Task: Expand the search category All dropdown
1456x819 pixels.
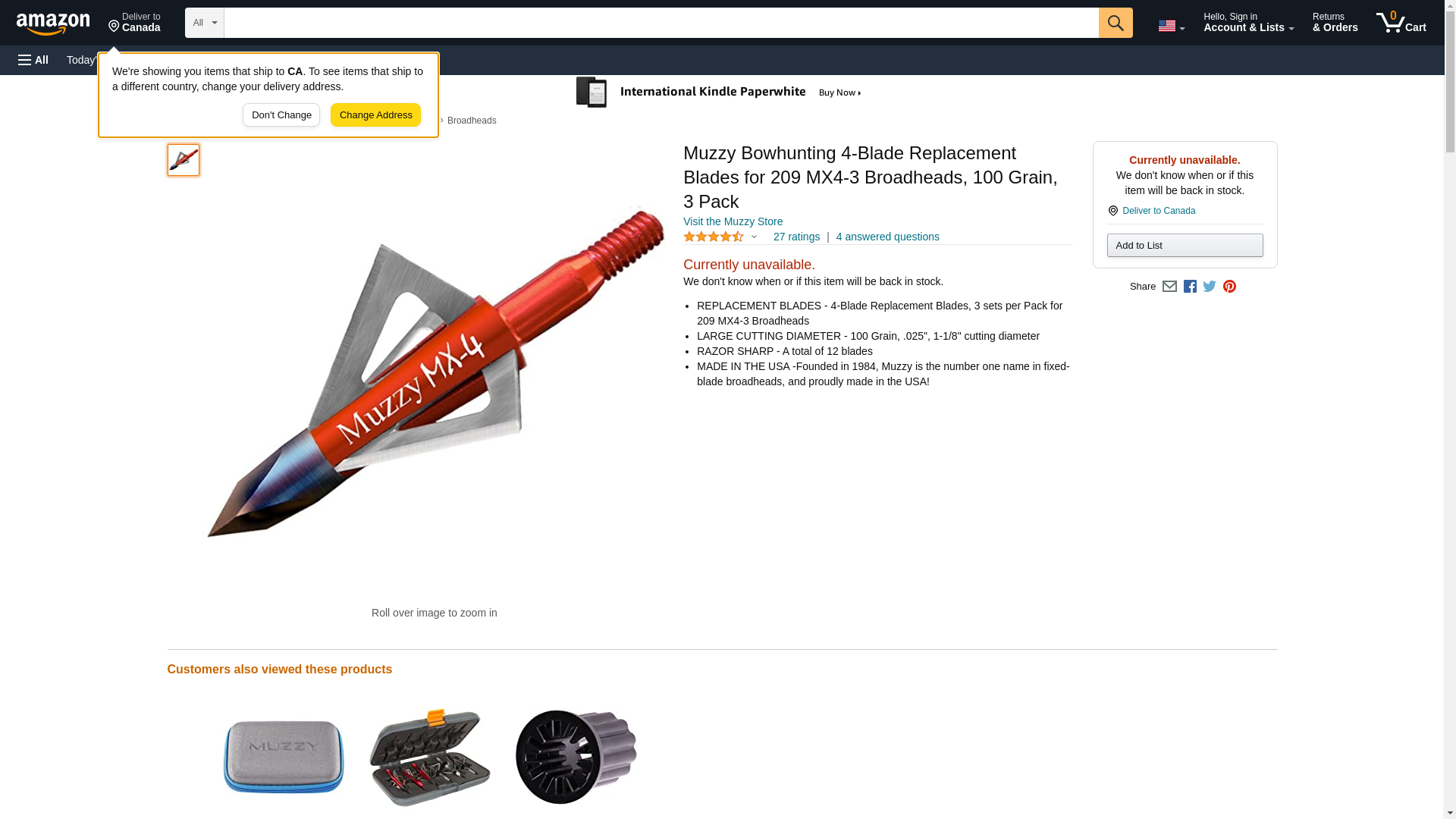Action: [x=205, y=23]
